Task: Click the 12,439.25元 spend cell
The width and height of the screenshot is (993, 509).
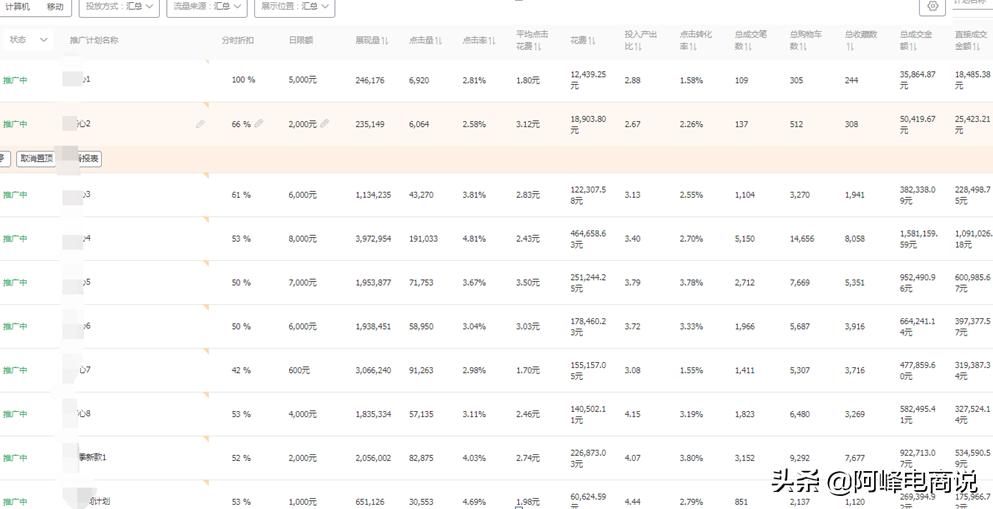Action: pyautogui.click(x=588, y=80)
